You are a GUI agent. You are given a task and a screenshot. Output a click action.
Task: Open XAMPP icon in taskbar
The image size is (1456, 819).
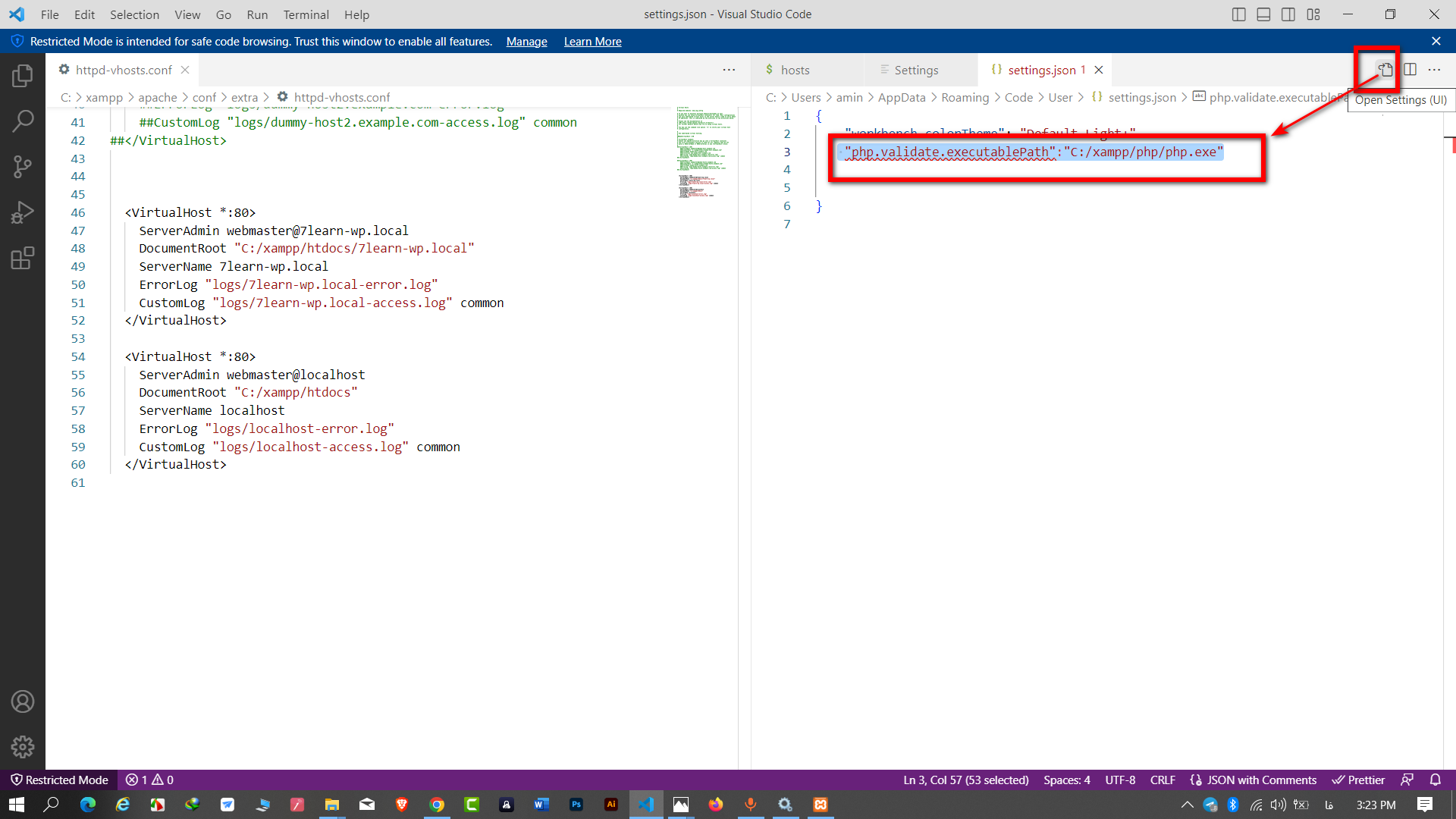click(x=821, y=805)
